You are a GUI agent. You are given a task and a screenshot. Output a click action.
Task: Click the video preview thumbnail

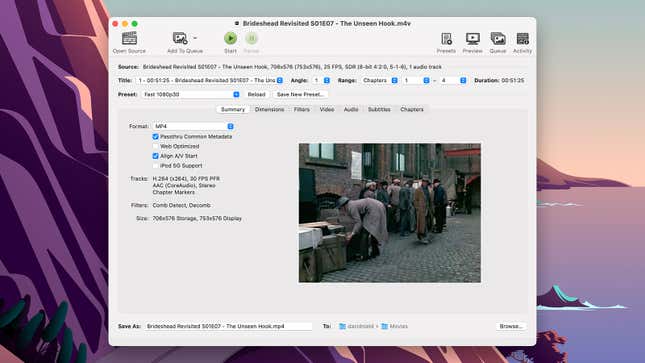390,213
